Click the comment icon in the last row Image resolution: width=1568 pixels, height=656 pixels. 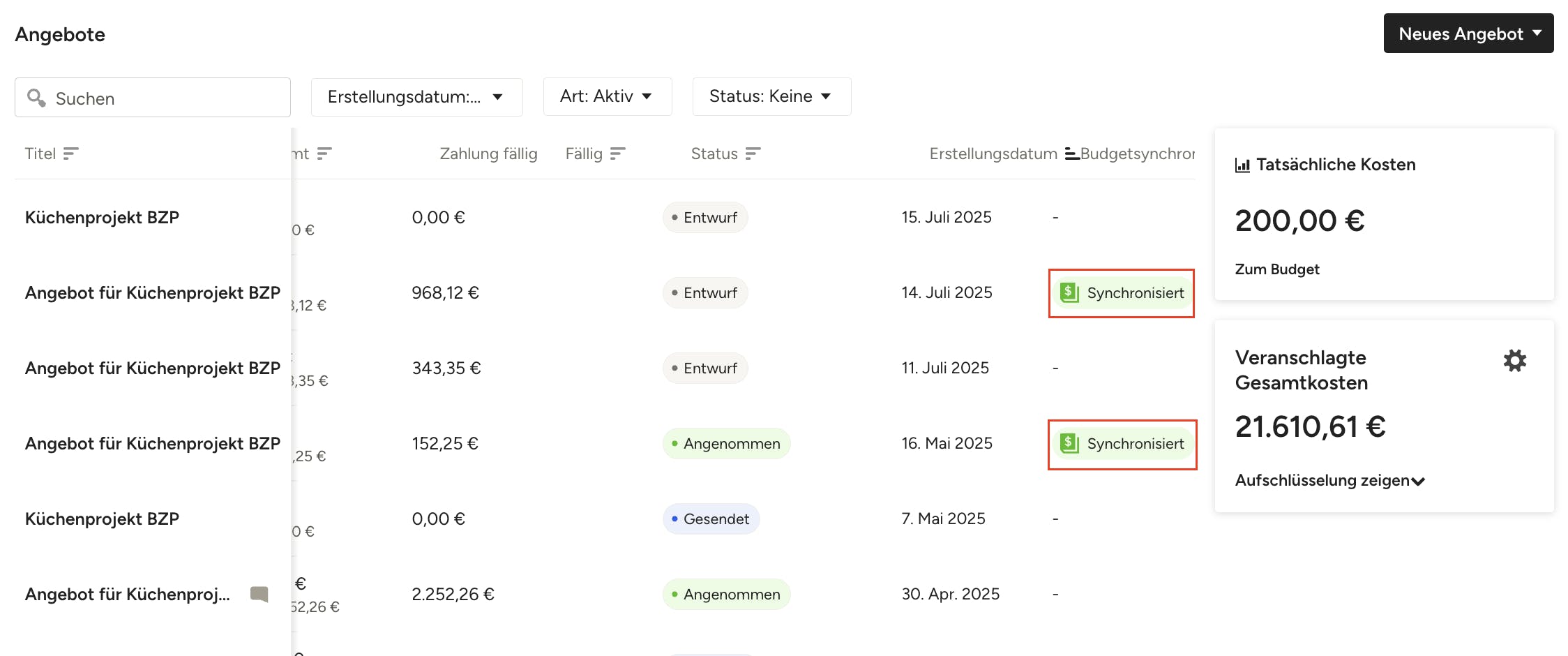tap(259, 594)
